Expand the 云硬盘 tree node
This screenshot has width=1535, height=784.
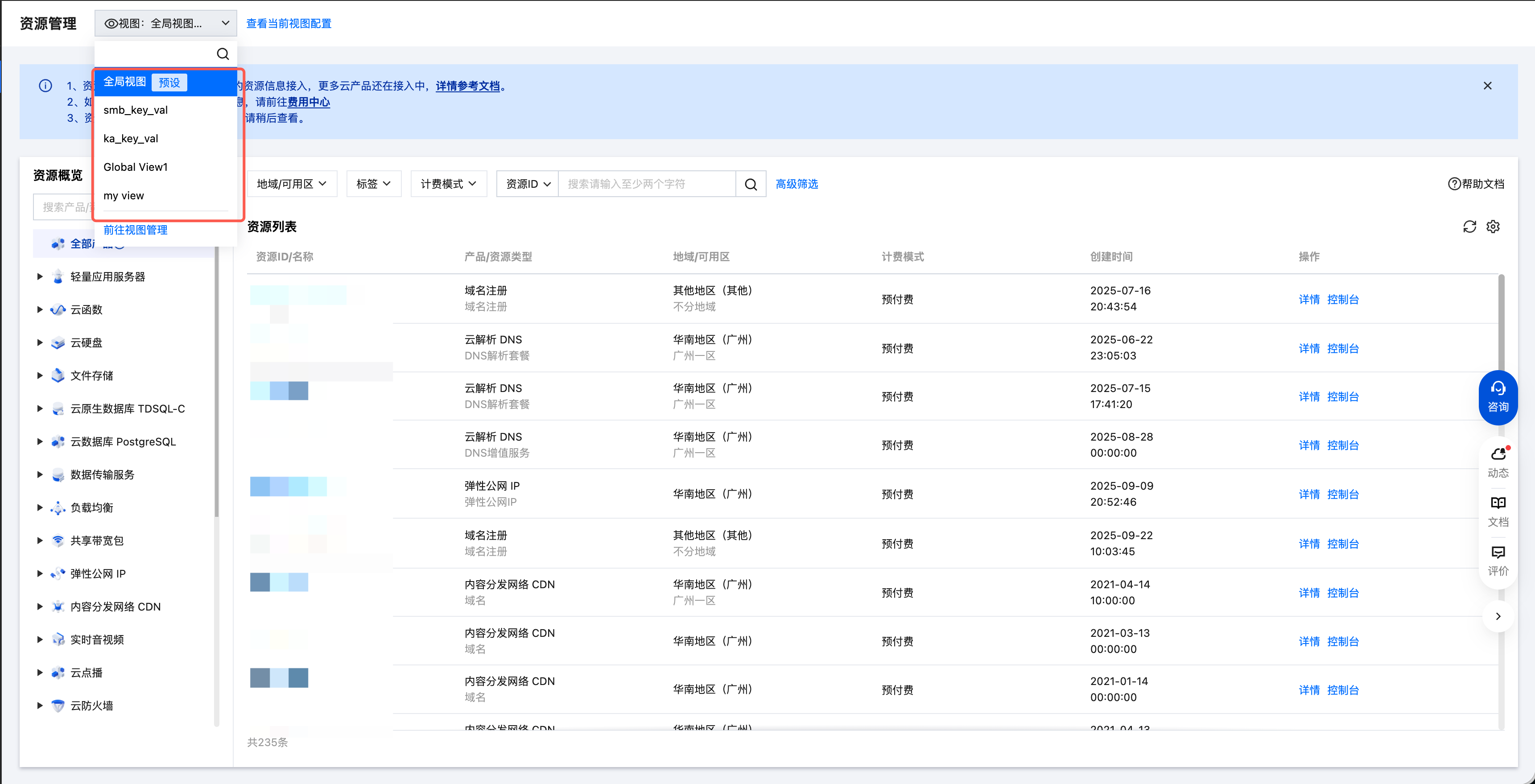click(x=40, y=342)
